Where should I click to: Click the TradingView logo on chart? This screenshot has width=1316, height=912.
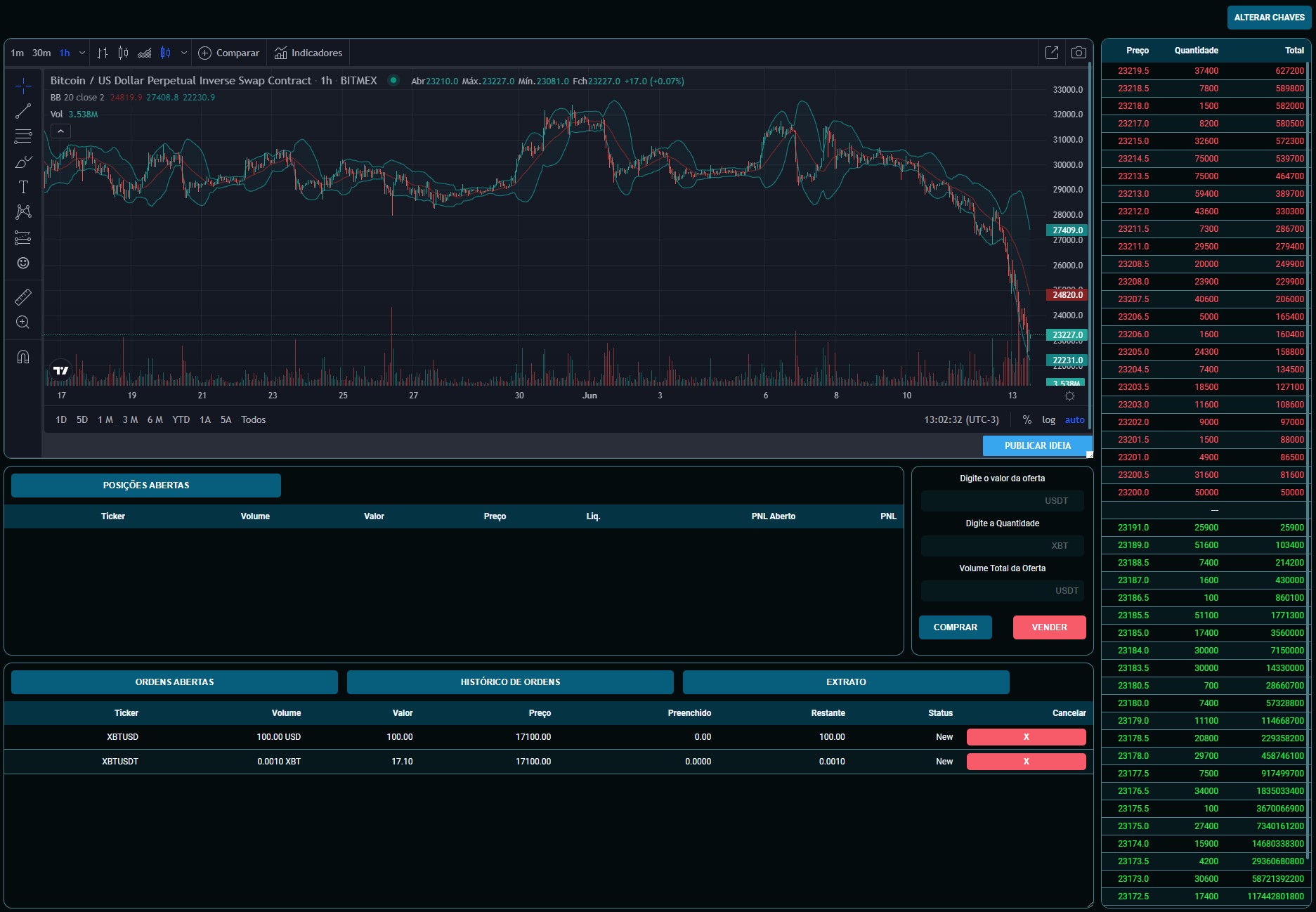[61, 370]
